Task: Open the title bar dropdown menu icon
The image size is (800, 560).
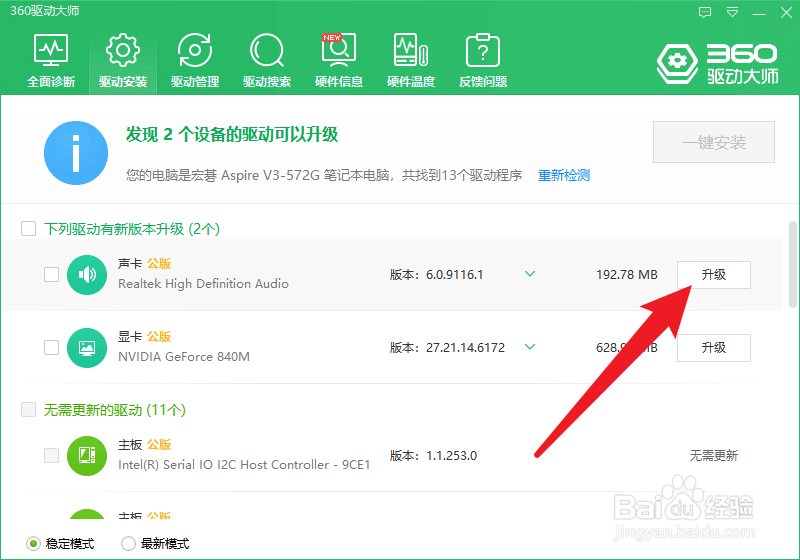Action: [x=732, y=12]
